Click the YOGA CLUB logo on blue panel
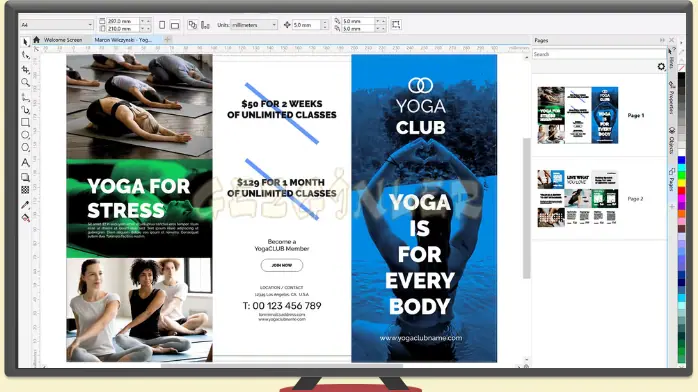 pos(421,106)
